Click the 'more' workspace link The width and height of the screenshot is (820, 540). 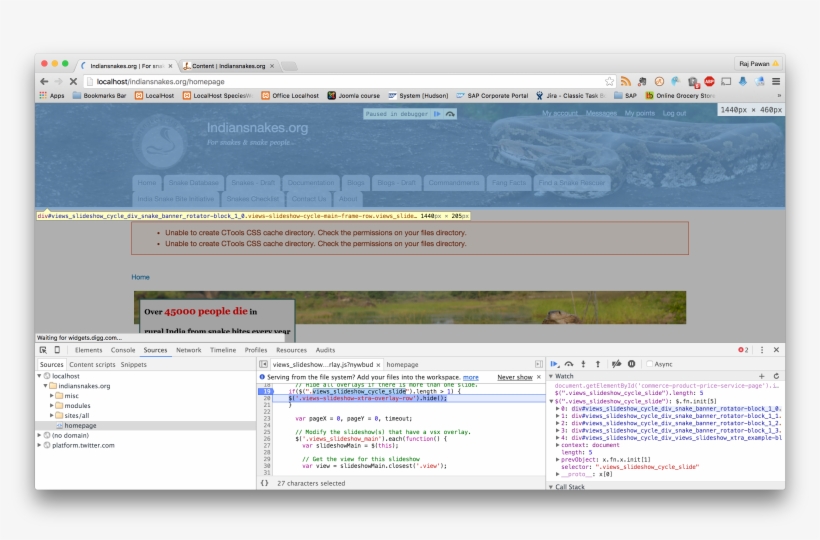tap(471, 377)
